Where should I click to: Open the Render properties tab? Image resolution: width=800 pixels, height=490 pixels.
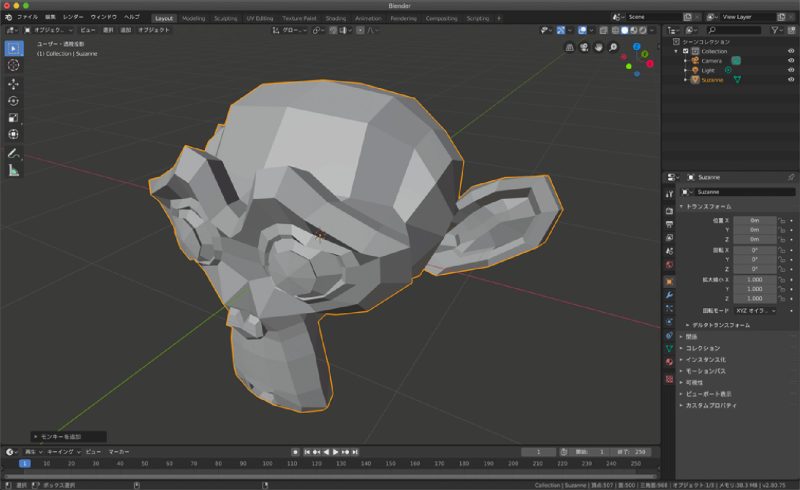(669, 211)
